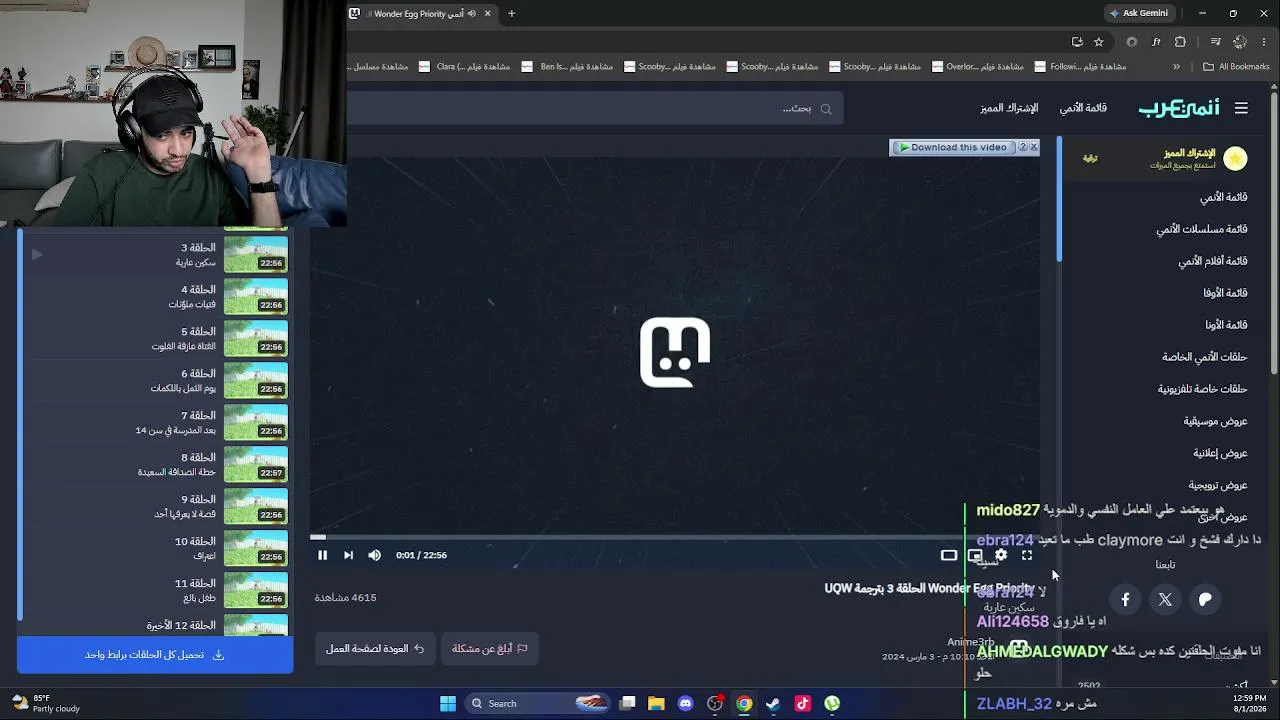Image resolution: width=1280 pixels, height=720 pixels.
Task: Select episode الحلقة 11 title in list
Action: click(x=195, y=583)
